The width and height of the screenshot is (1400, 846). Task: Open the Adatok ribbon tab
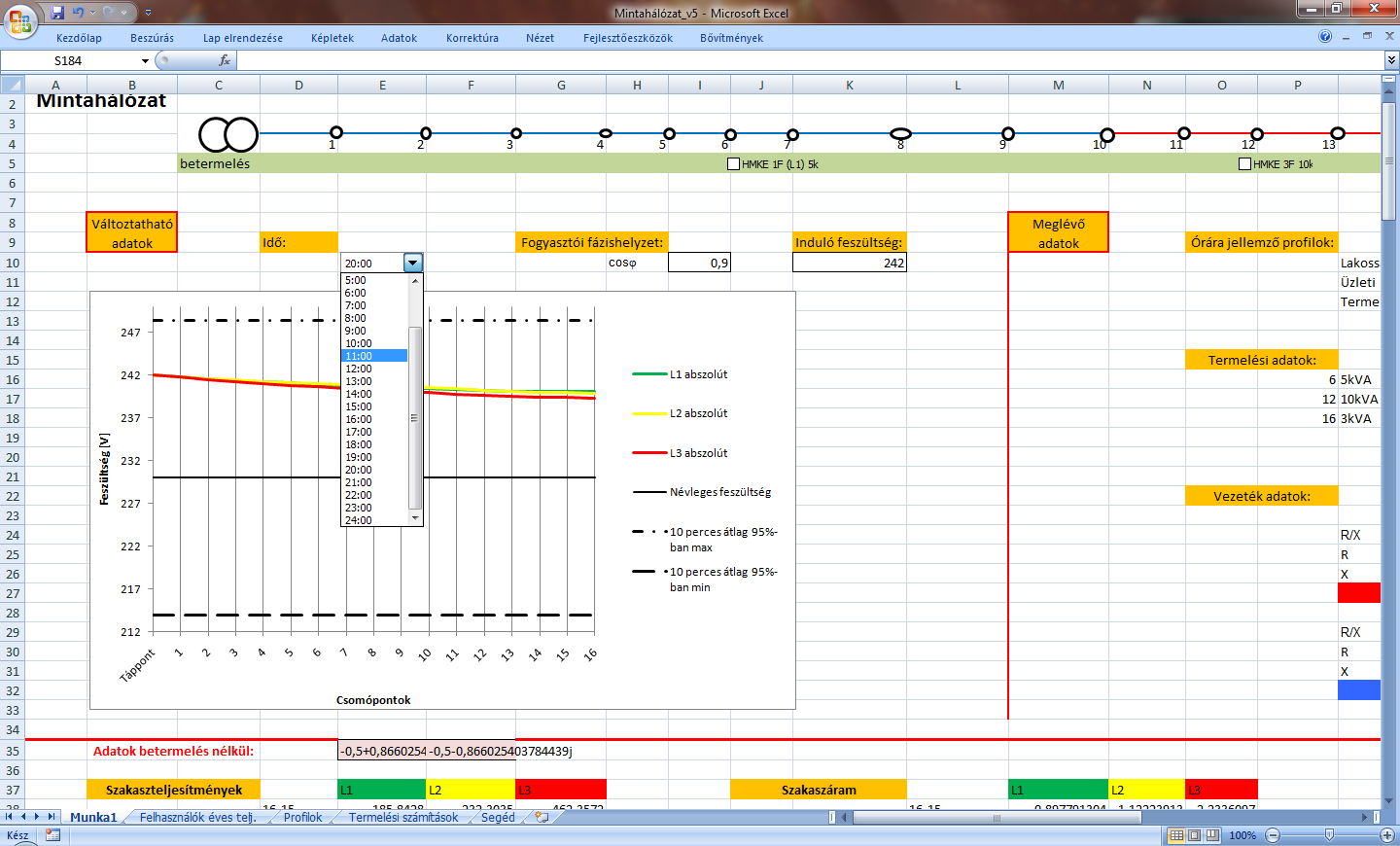point(399,38)
